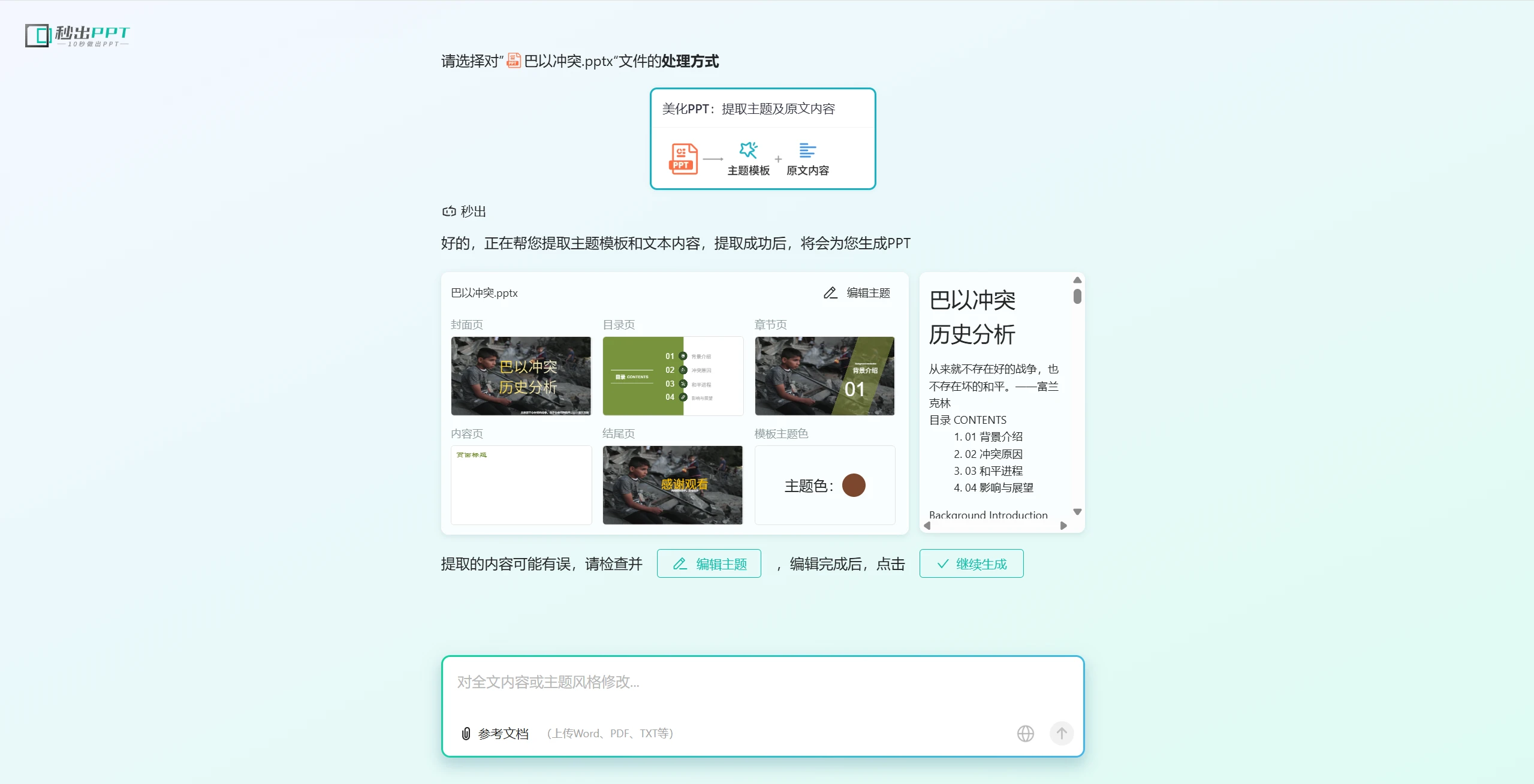The width and height of the screenshot is (1534, 784).
Task: Click the 主题模板 magic wand icon
Action: click(x=748, y=150)
